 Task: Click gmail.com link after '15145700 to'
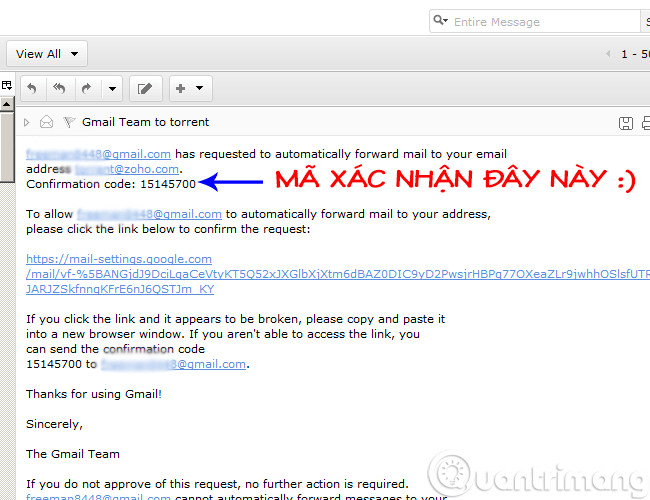(x=174, y=364)
